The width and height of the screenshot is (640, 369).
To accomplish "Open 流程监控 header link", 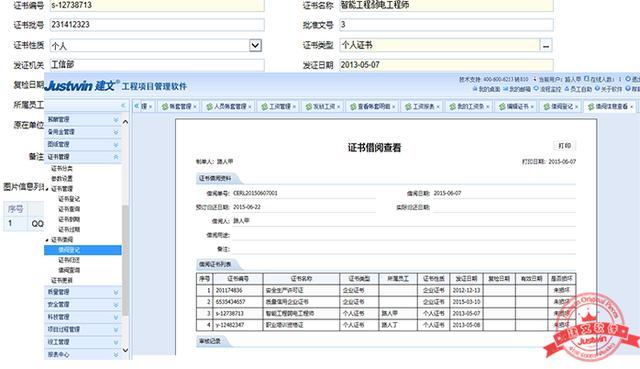I will 548,89.
